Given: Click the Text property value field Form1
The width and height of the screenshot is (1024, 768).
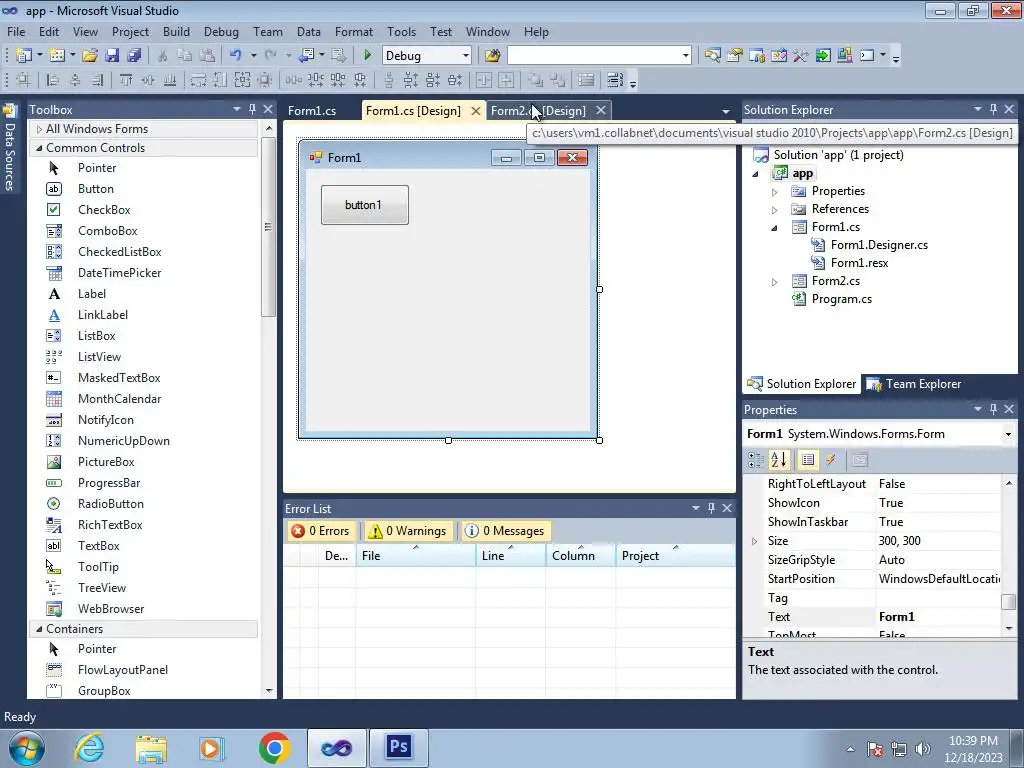Looking at the screenshot, I should (x=937, y=616).
